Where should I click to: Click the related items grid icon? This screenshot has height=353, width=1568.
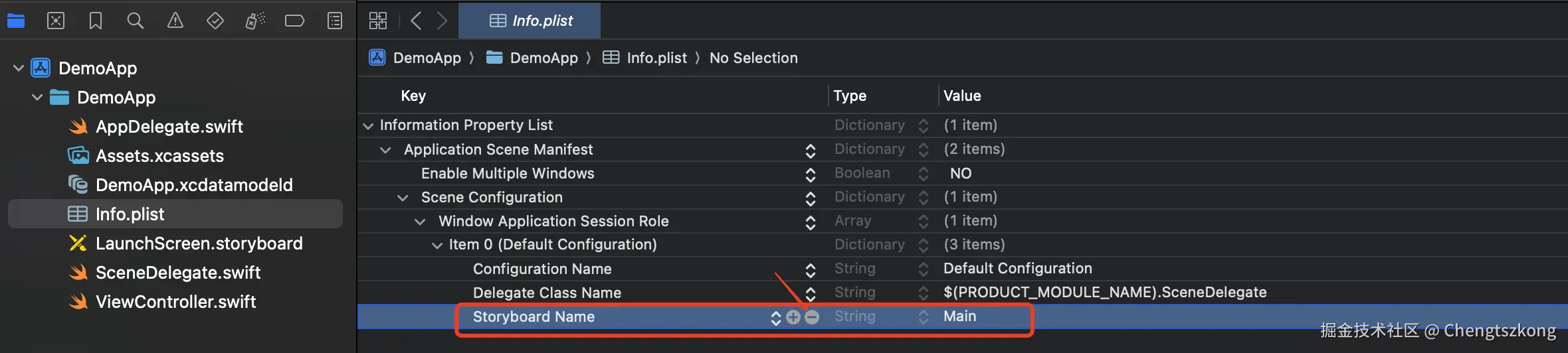tap(378, 21)
